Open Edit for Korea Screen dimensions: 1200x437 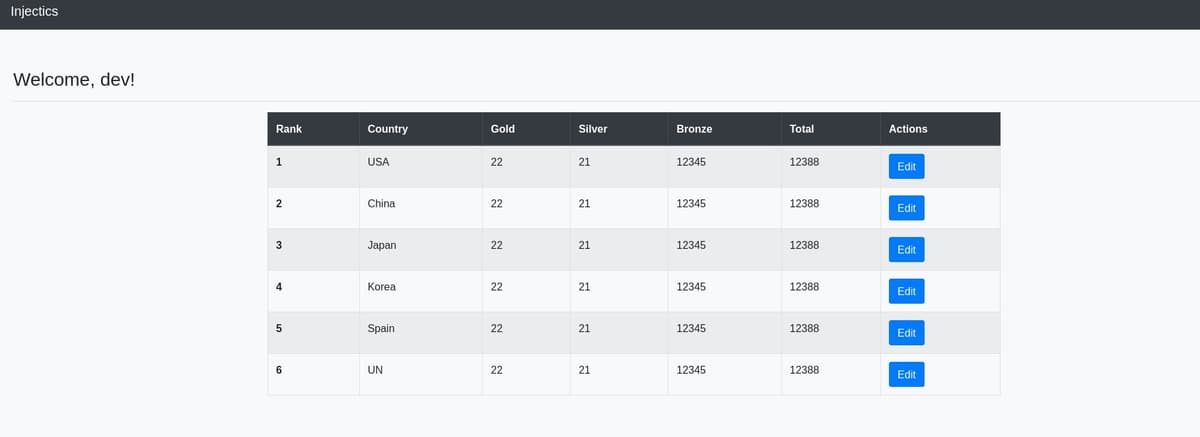pyautogui.click(x=906, y=291)
